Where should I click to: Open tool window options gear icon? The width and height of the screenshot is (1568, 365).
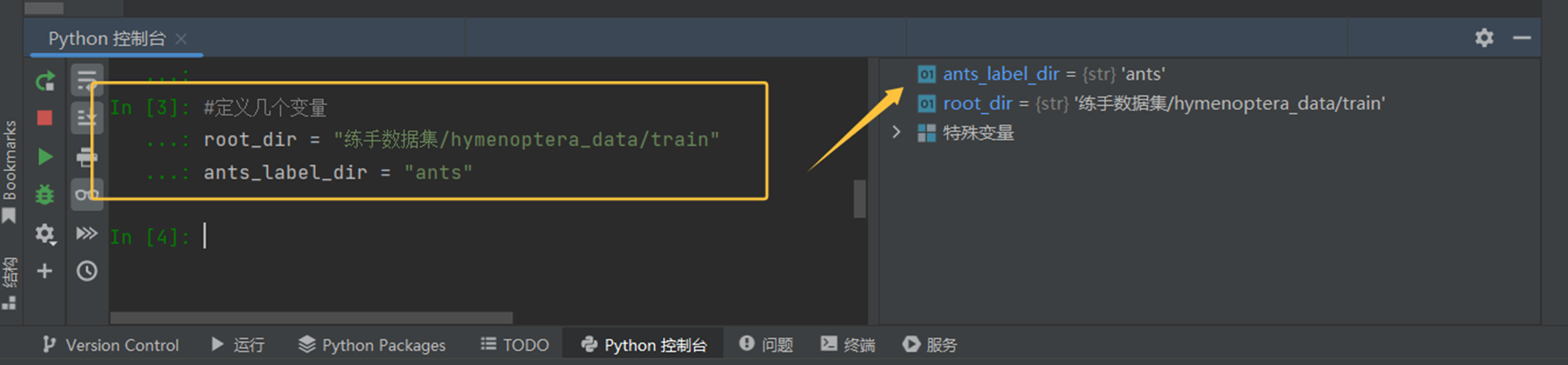(x=1484, y=38)
